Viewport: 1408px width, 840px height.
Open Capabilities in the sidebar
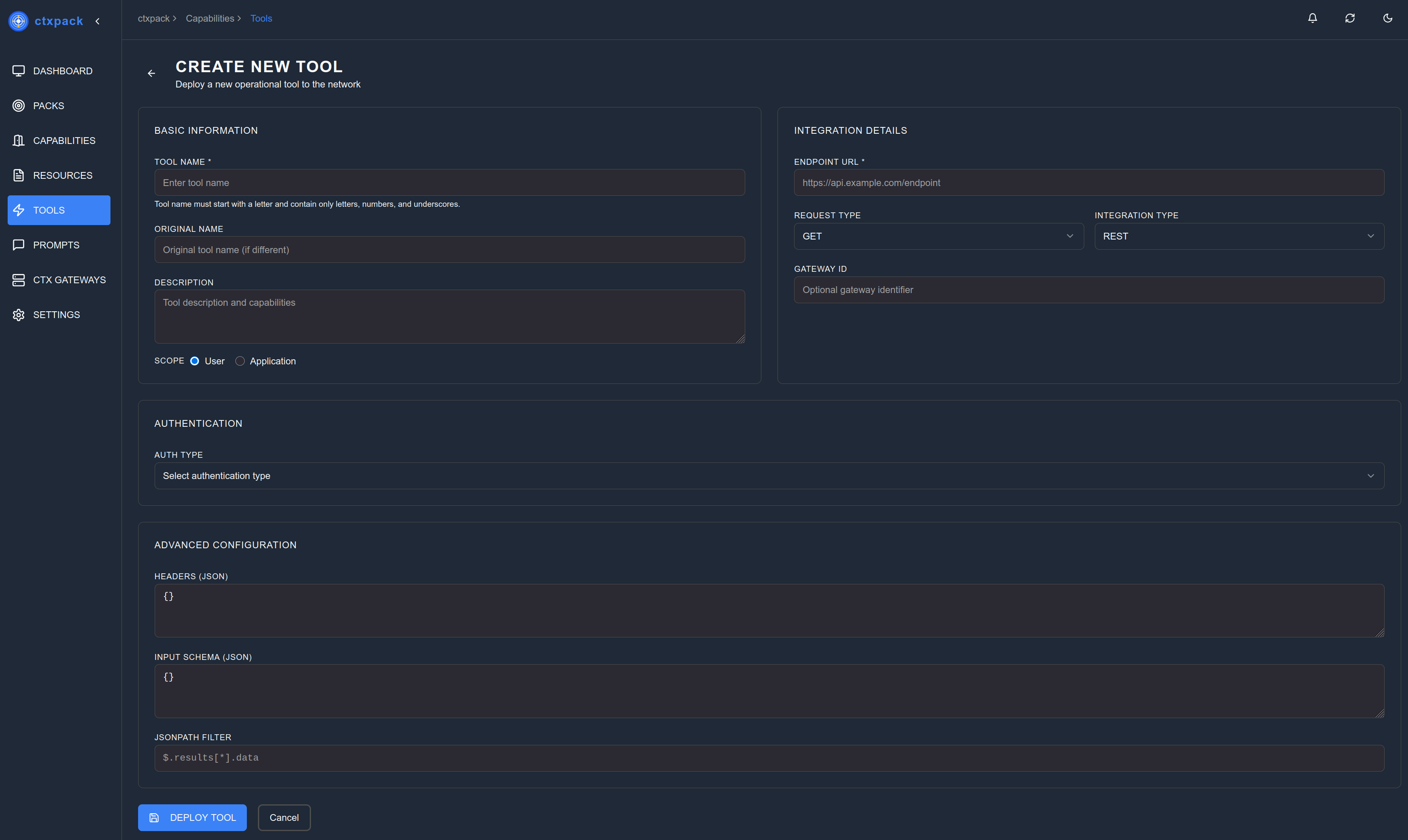pos(59,141)
